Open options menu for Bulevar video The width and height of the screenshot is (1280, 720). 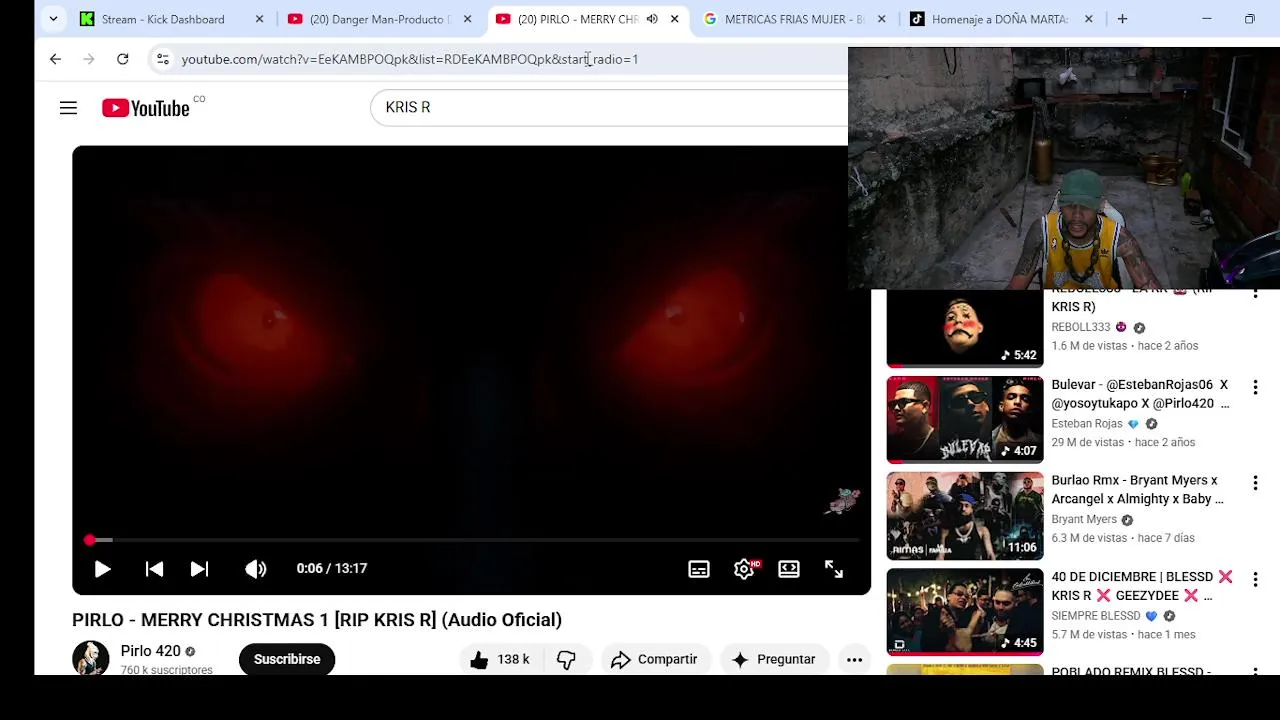click(x=1255, y=387)
